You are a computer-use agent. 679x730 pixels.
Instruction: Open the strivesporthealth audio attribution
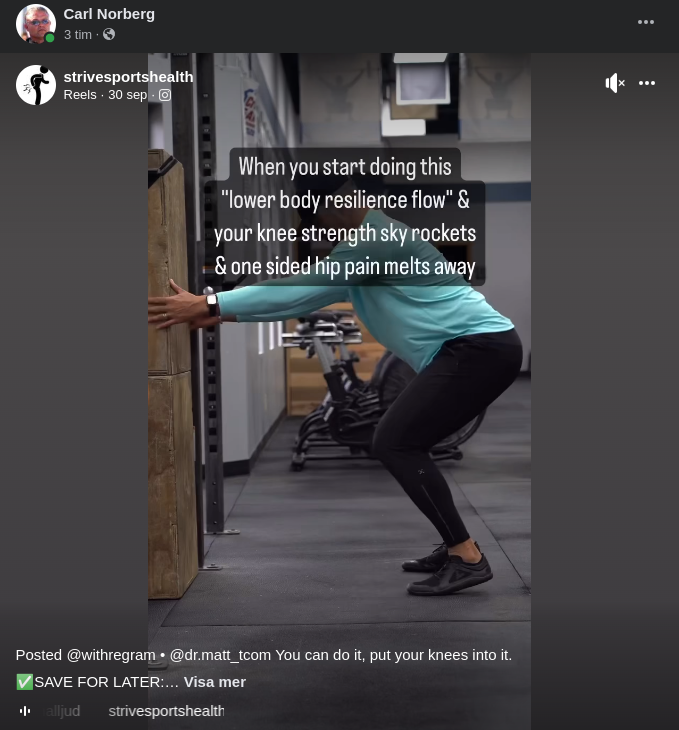166,711
